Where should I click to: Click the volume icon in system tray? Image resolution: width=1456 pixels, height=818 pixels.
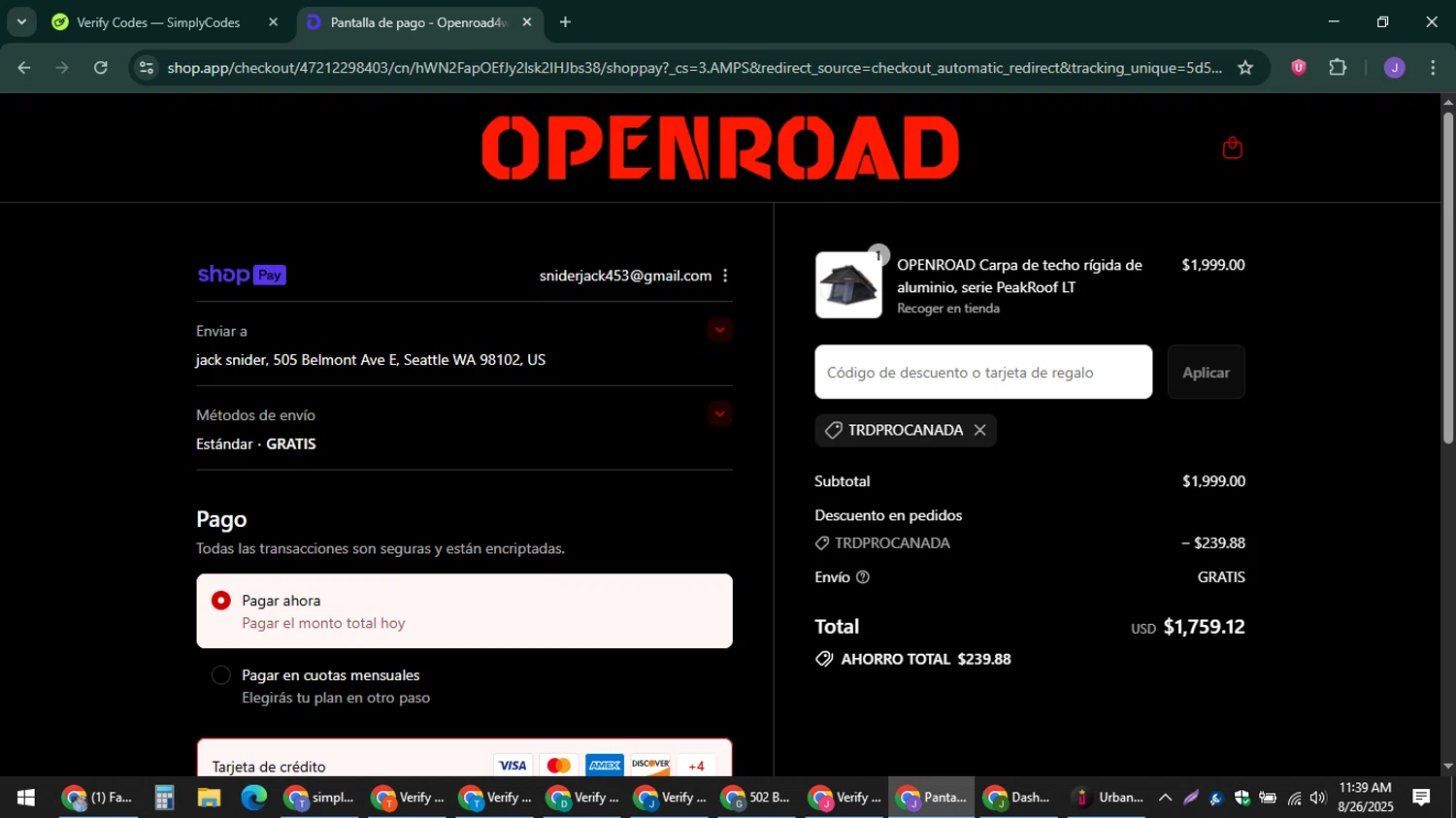coord(1317,798)
